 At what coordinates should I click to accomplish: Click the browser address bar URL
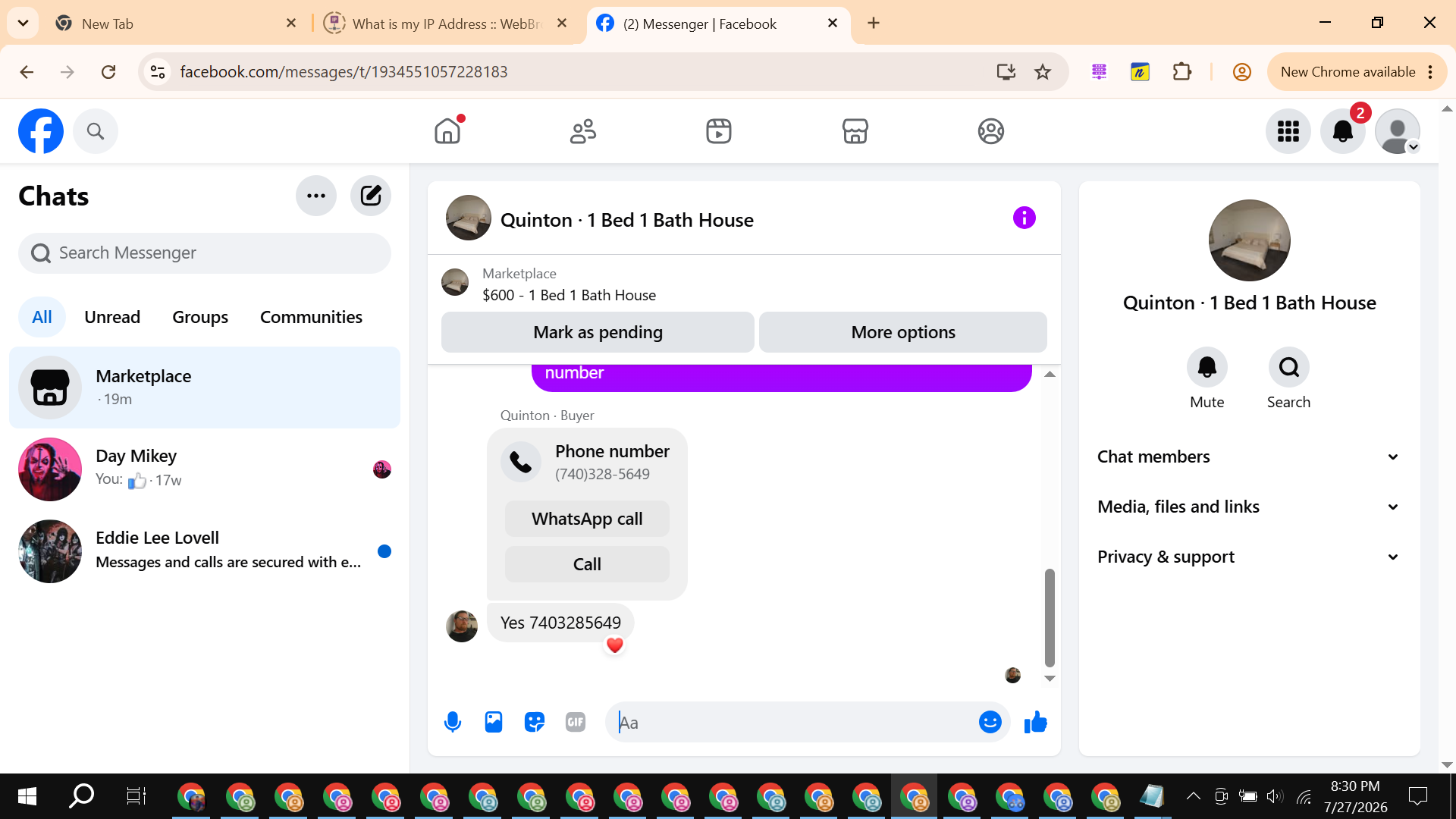[x=344, y=72]
